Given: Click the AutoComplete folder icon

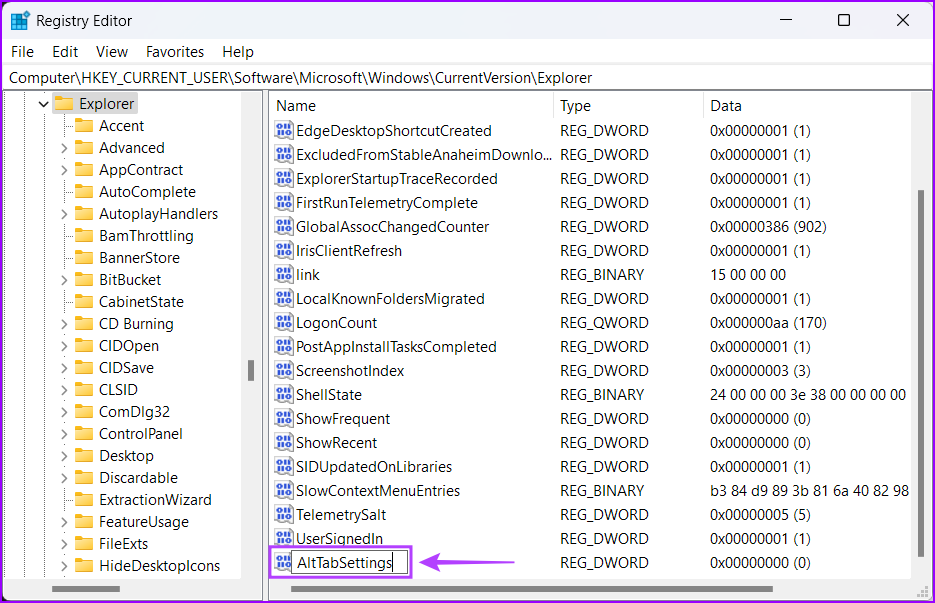Looking at the screenshot, I should coord(84,192).
